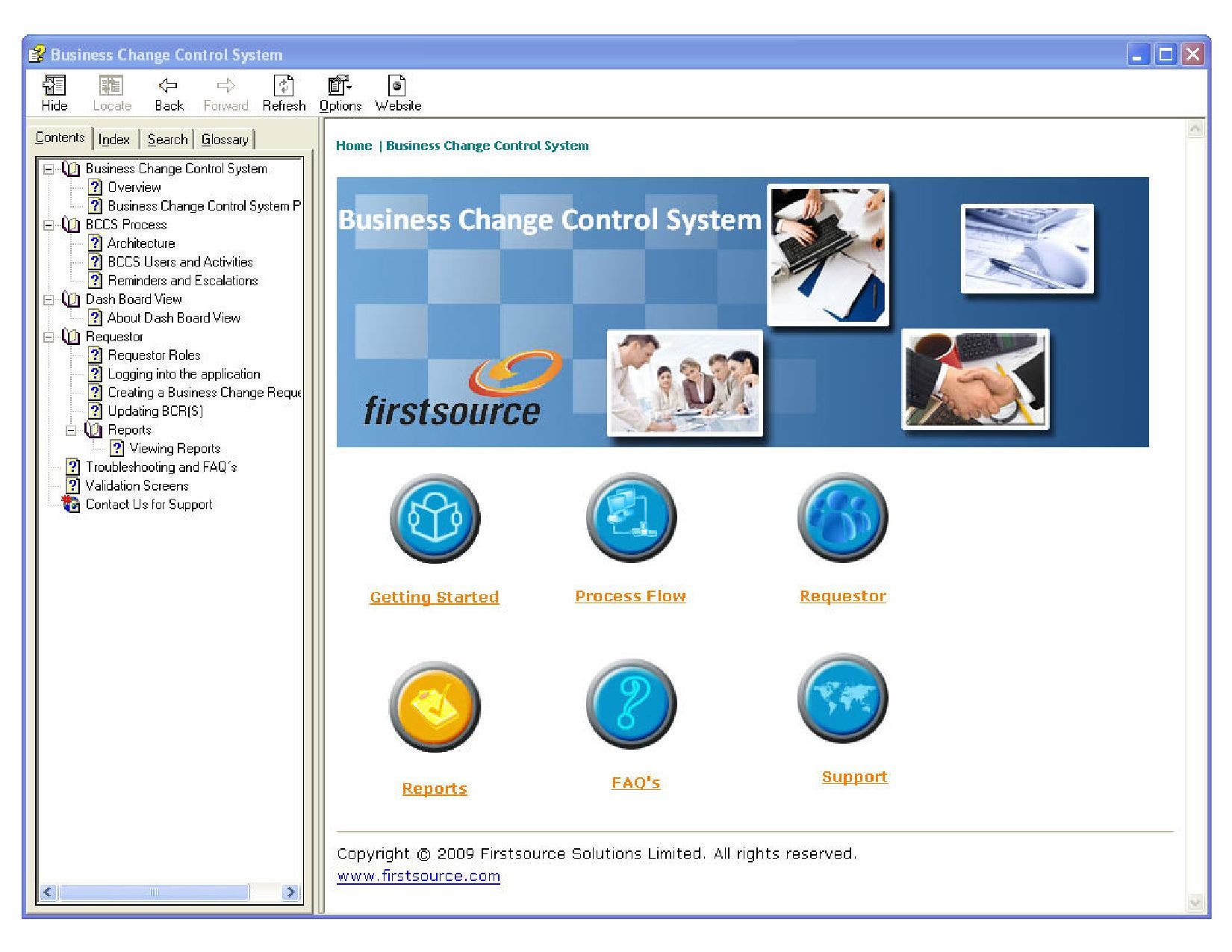Viewport: 1232px width, 952px height.
Task: Open the Website toolbar button
Action: (x=398, y=93)
